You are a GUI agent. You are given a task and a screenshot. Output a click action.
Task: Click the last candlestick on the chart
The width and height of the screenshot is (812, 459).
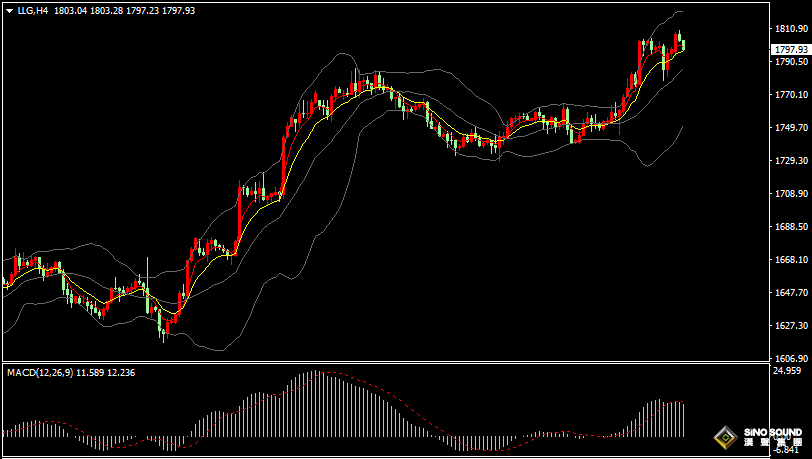[683, 45]
